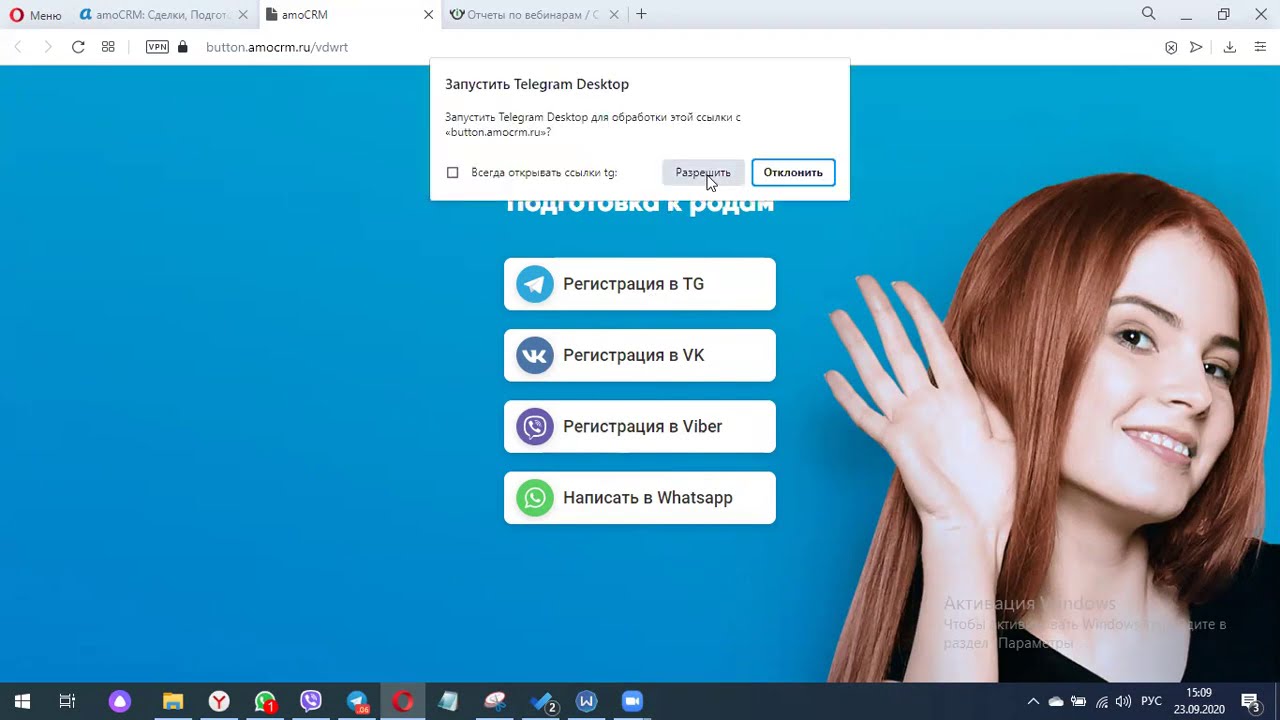This screenshot has width=1280, height=720.
Task: Open Microsoft Word from the taskbar
Action: (587, 701)
